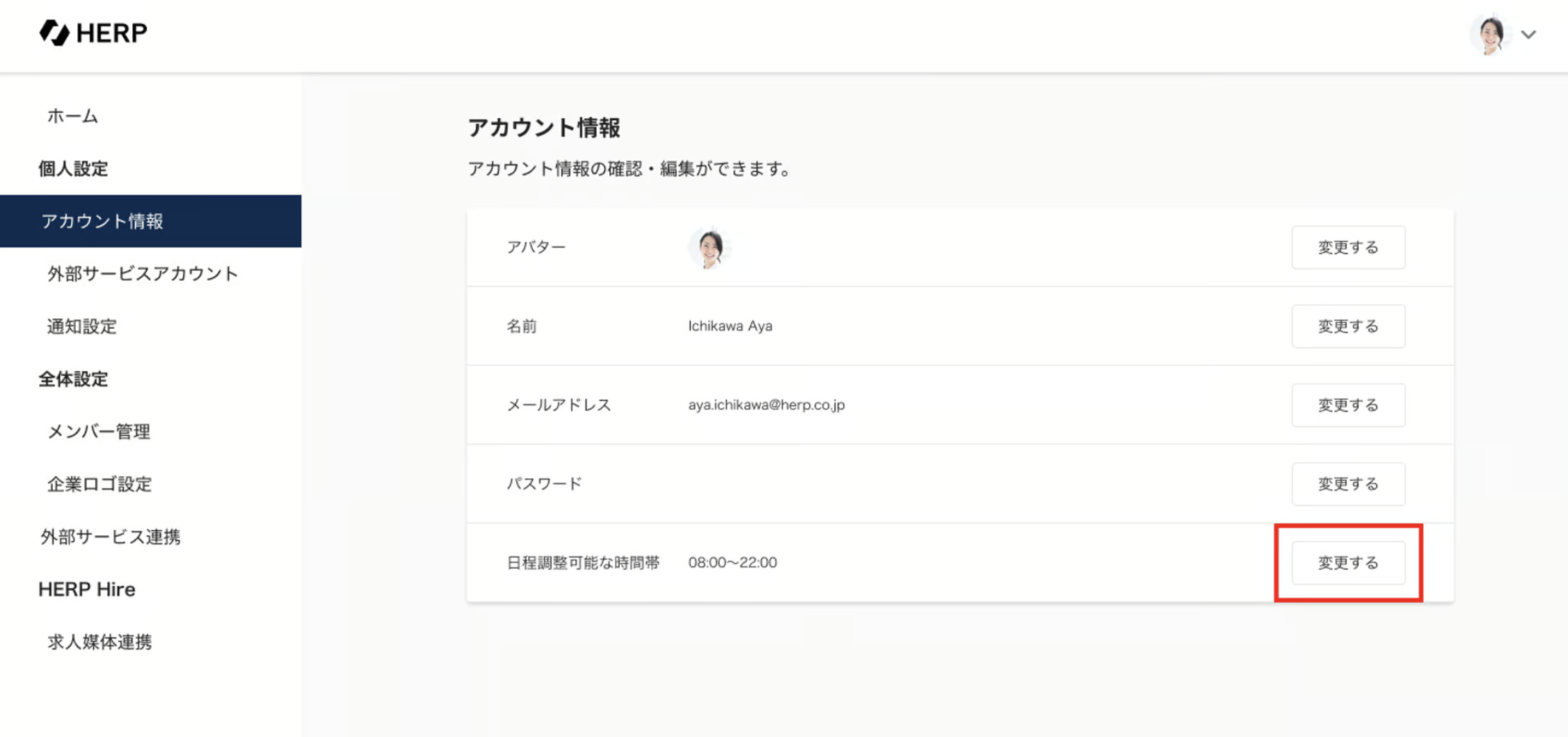This screenshot has width=1568, height=737.
Task: Click 変更する for 名前
Action: click(x=1347, y=326)
